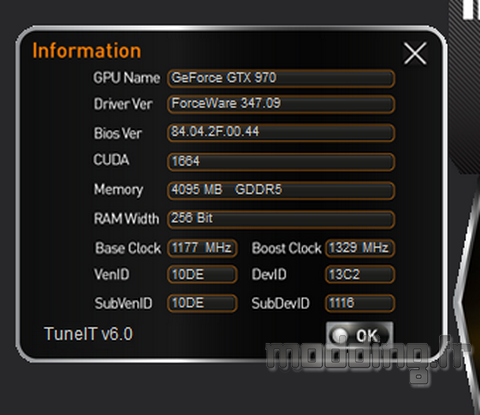The image size is (480, 415).
Task: Select the SubVenID field 10DE
Action: point(202,303)
